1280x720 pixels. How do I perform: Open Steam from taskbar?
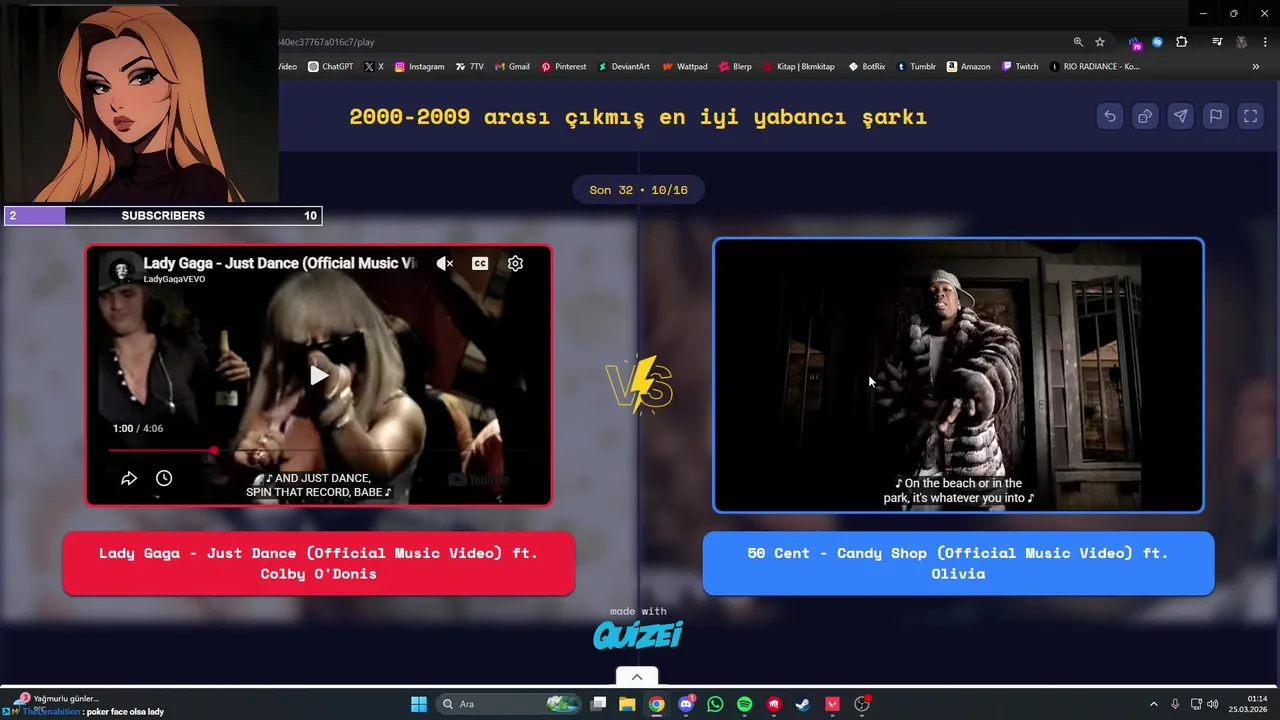pos(802,704)
